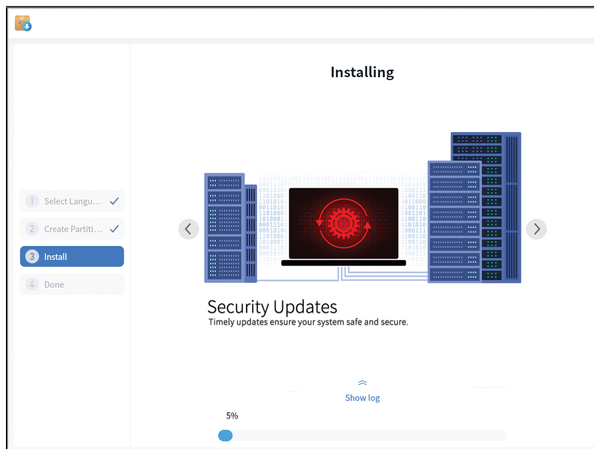Click the number 1 circle in sidebar
The width and height of the screenshot is (600, 455).
(32, 201)
